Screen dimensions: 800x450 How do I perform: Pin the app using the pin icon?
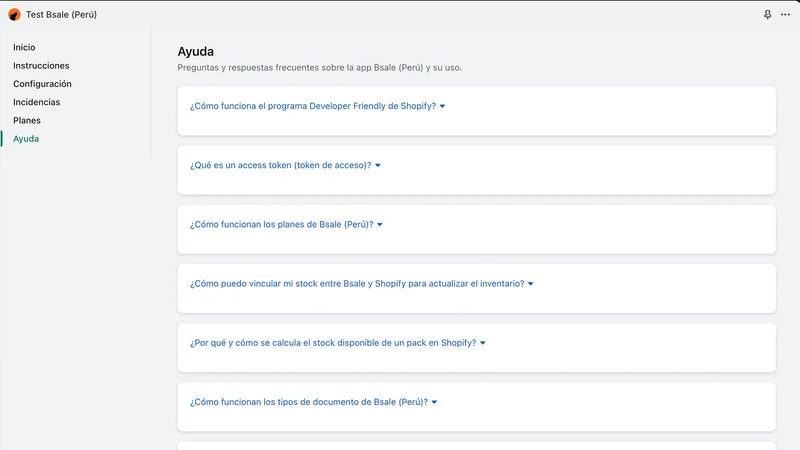click(767, 15)
